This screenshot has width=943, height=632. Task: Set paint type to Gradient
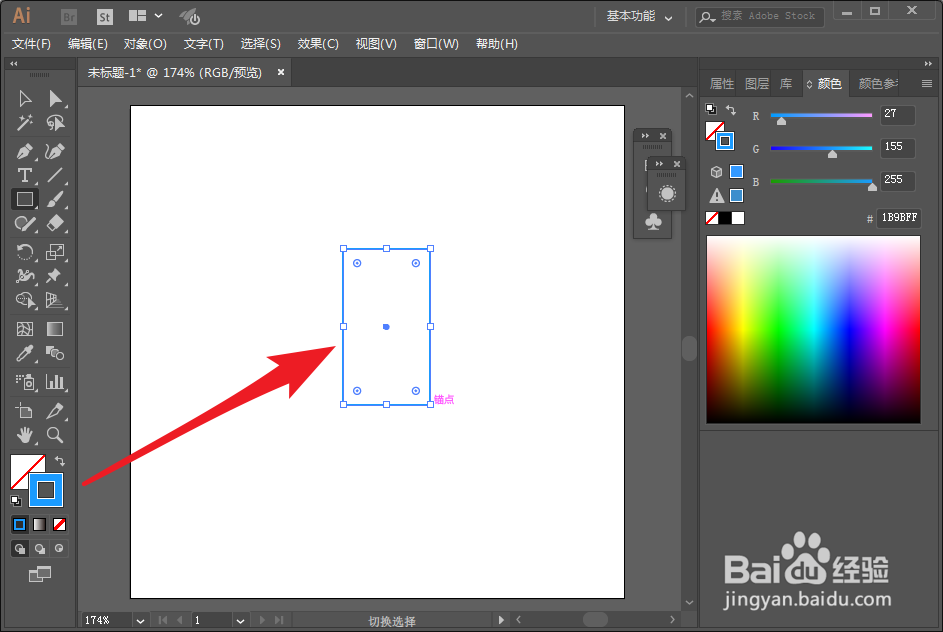click(x=40, y=524)
